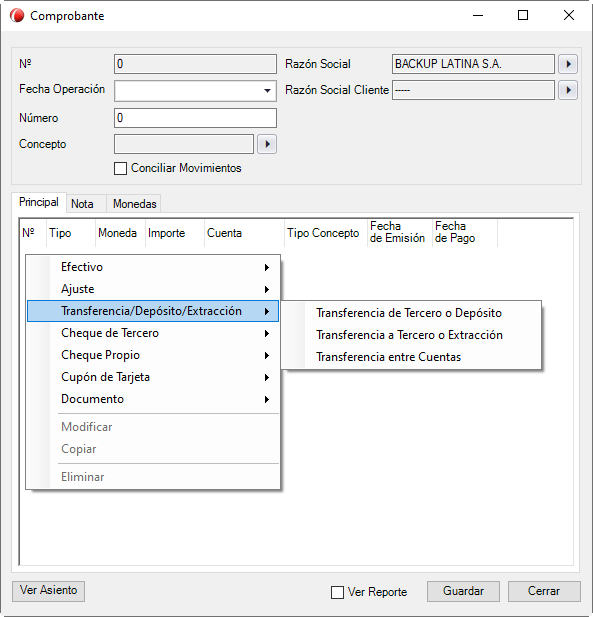Click the Número input field
Image resolution: width=593 pixels, height=617 pixels.
coord(195,118)
